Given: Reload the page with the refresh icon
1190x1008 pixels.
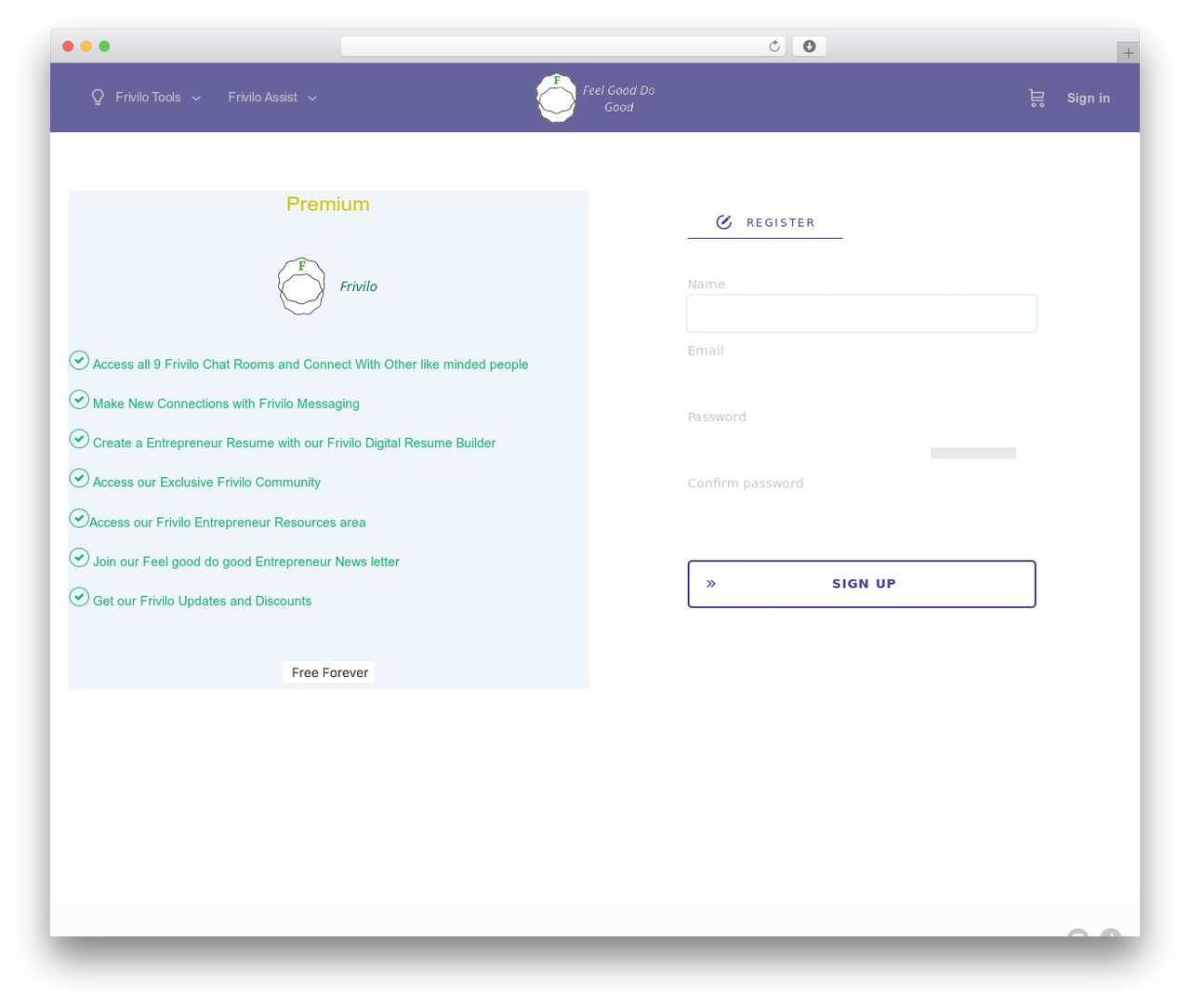Looking at the screenshot, I should pyautogui.click(x=774, y=46).
